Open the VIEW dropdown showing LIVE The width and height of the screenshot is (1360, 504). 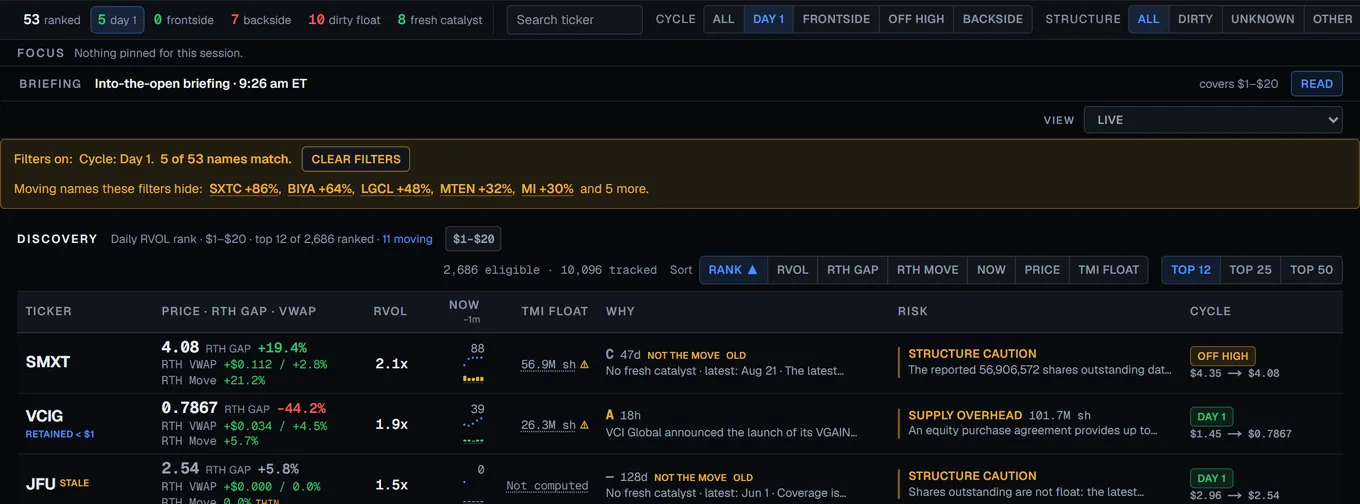(x=1213, y=120)
